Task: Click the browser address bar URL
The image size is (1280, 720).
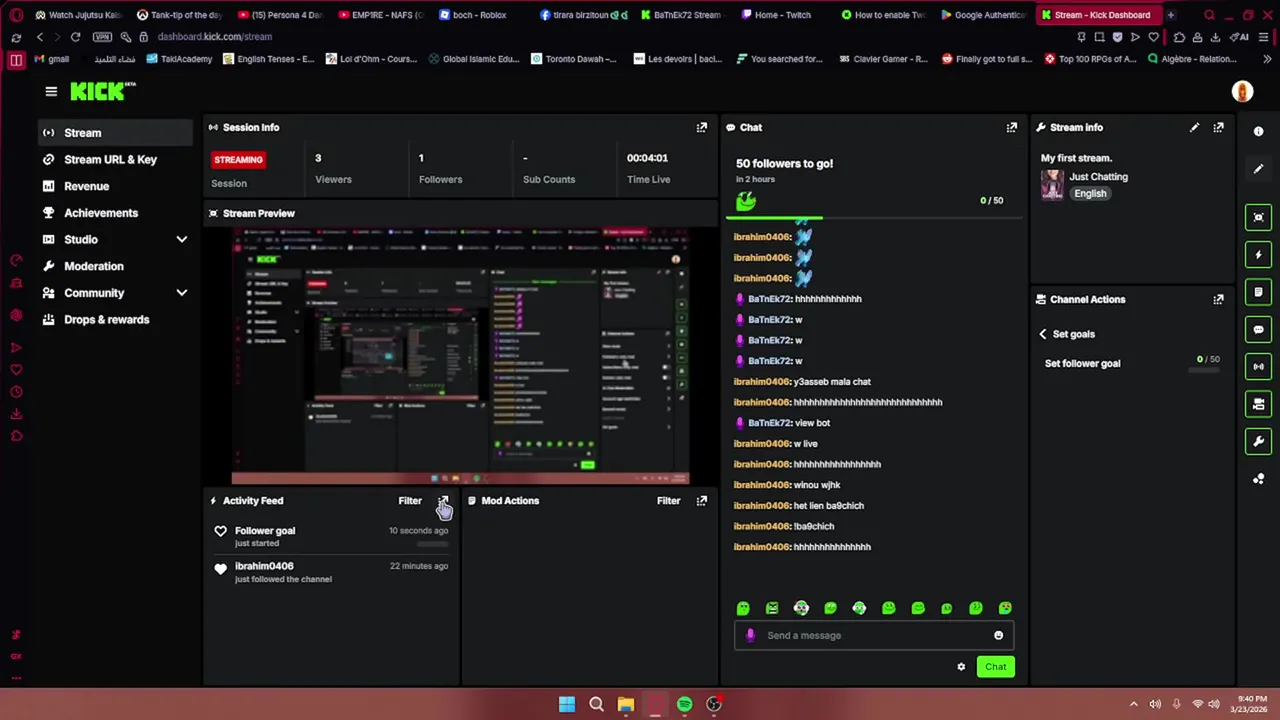Action: point(214,37)
